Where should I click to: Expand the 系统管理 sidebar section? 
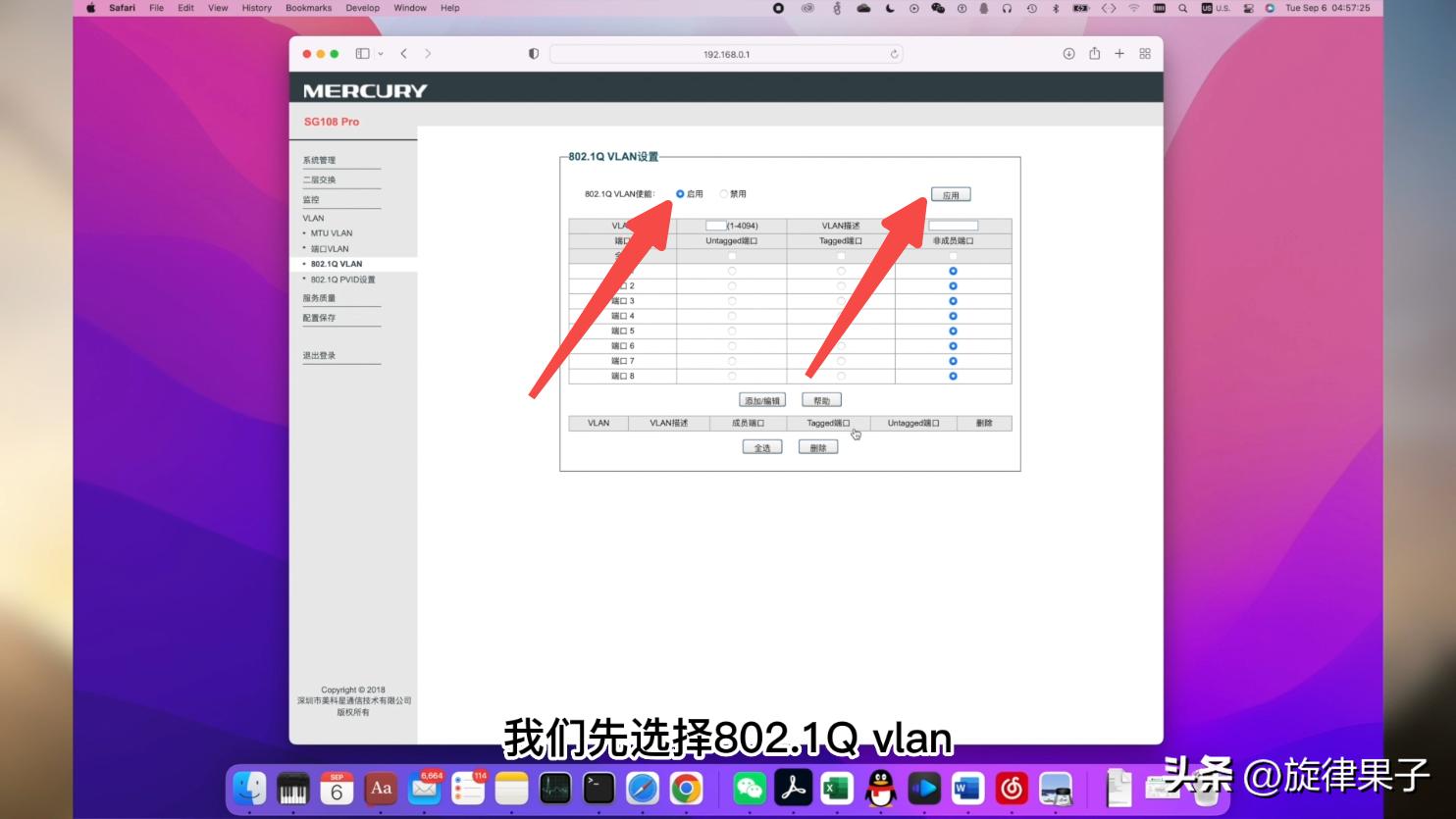[x=320, y=159]
